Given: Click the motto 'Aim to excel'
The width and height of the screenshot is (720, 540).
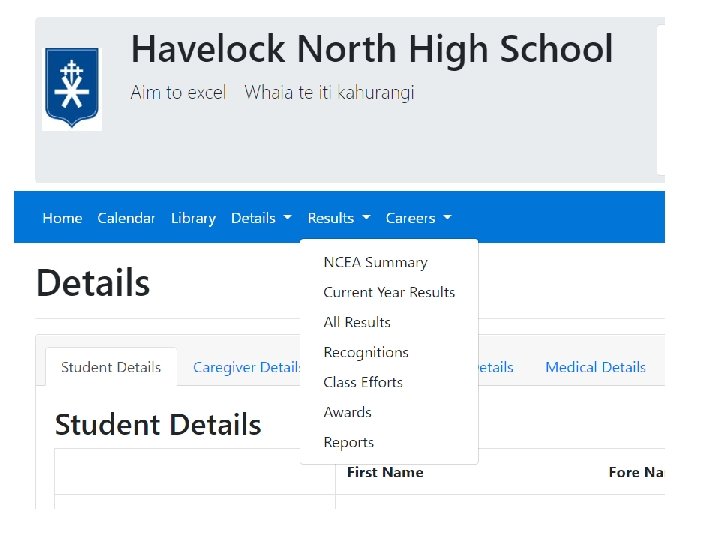Looking at the screenshot, I should (179, 92).
